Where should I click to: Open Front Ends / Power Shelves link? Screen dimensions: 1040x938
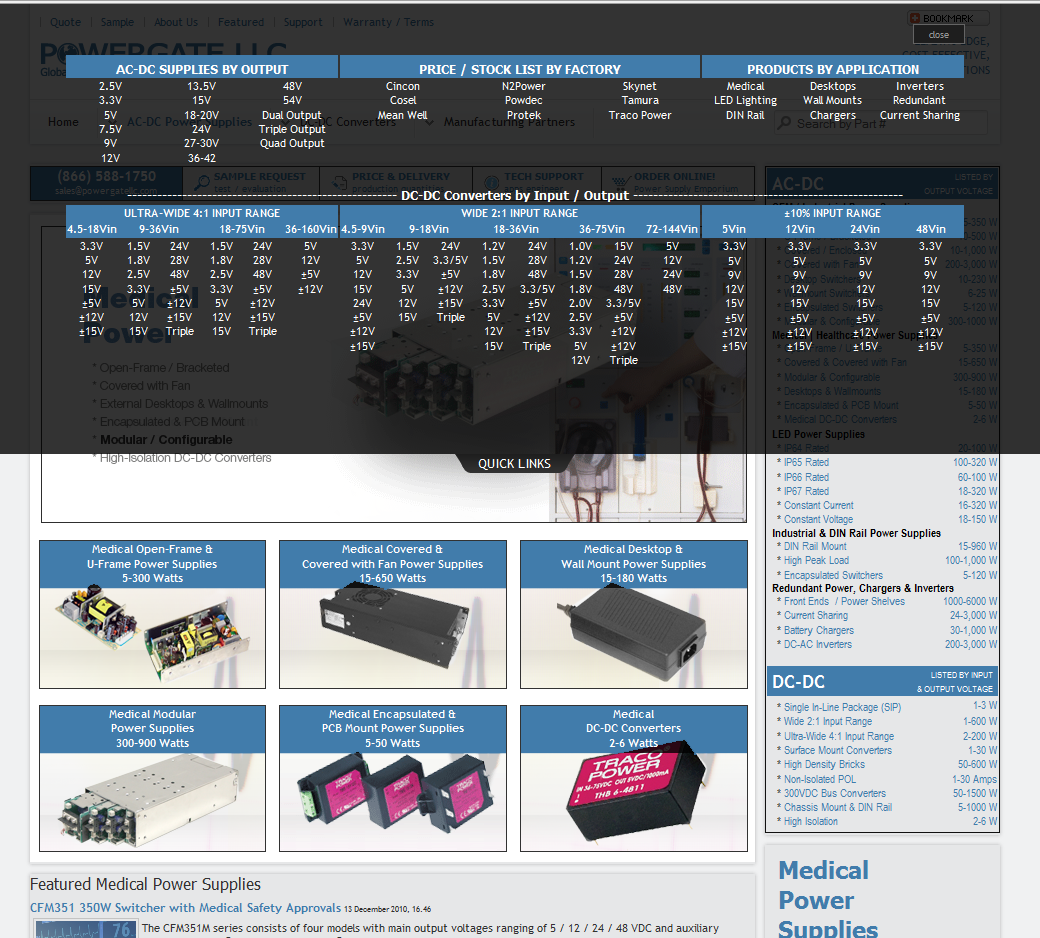click(844, 602)
